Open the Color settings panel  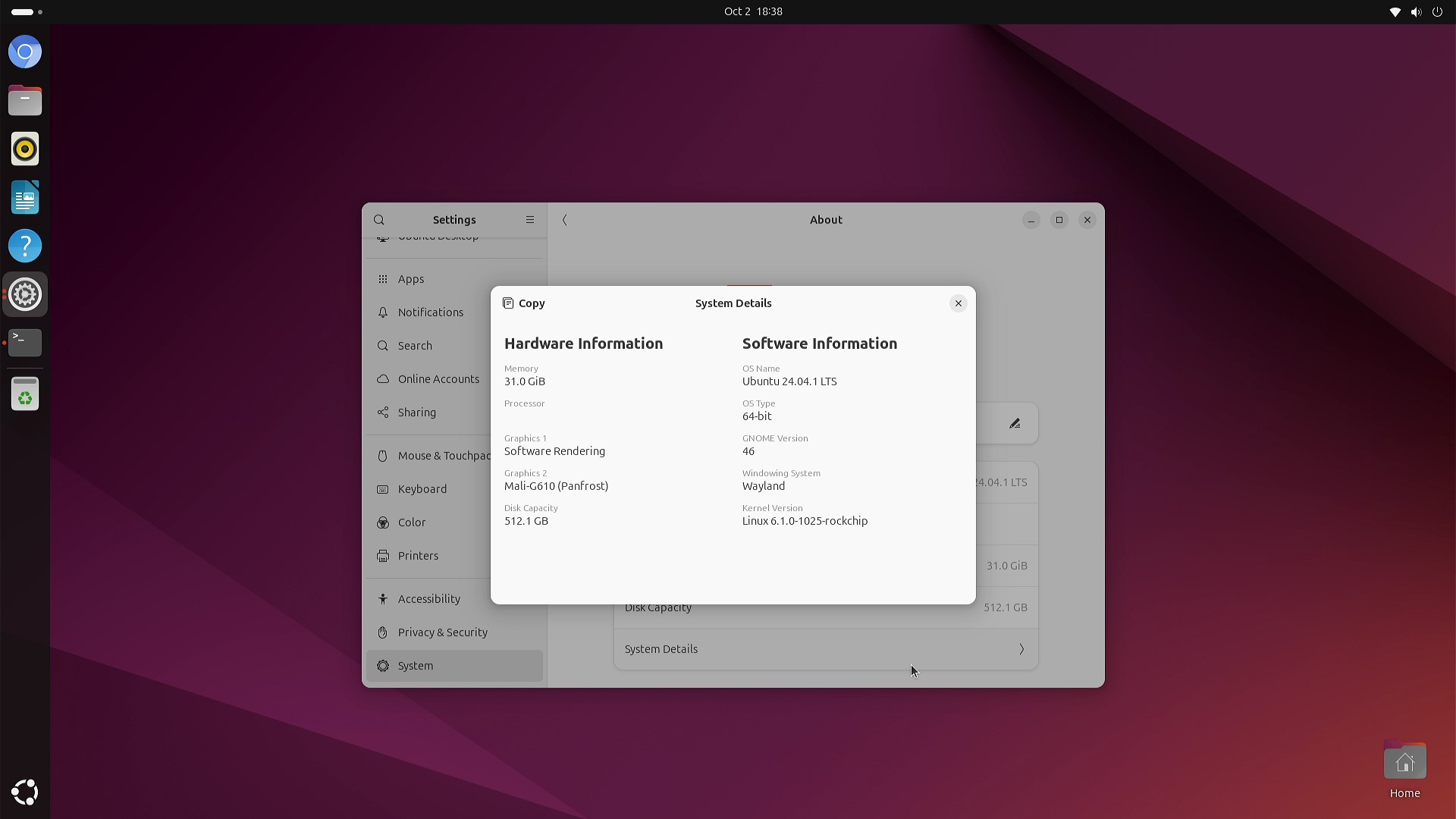pos(412,522)
